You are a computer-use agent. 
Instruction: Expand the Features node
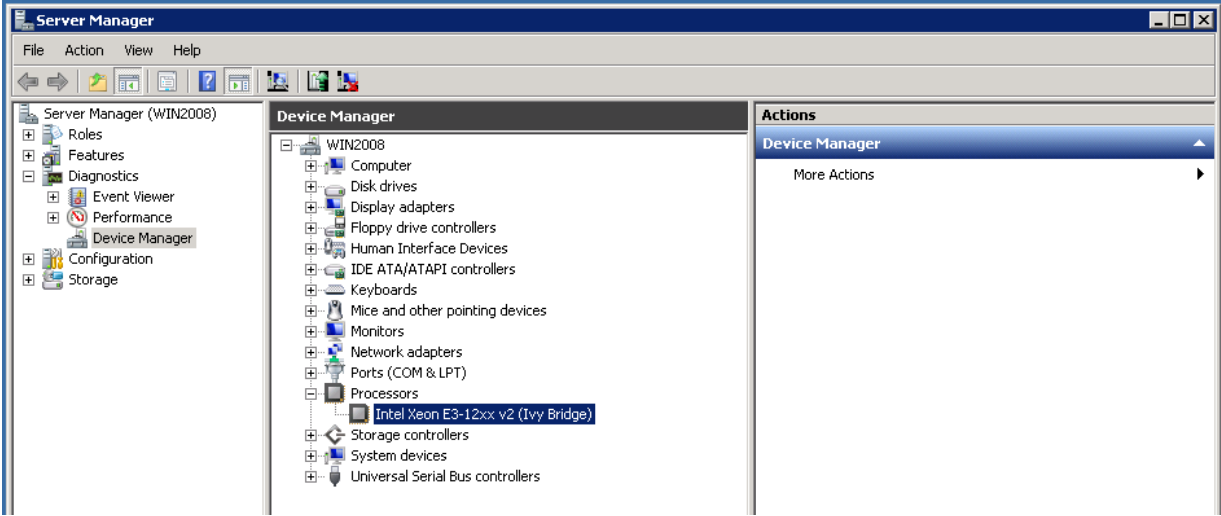coord(30,155)
